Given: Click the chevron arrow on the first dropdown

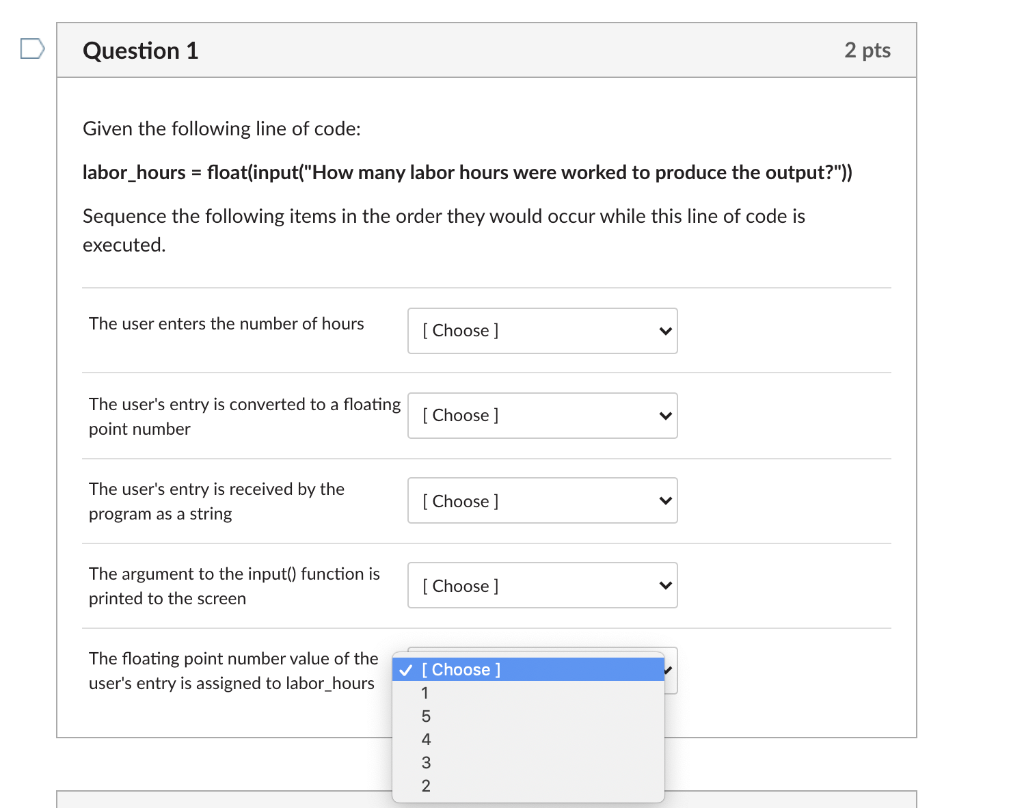Looking at the screenshot, I should pos(665,331).
